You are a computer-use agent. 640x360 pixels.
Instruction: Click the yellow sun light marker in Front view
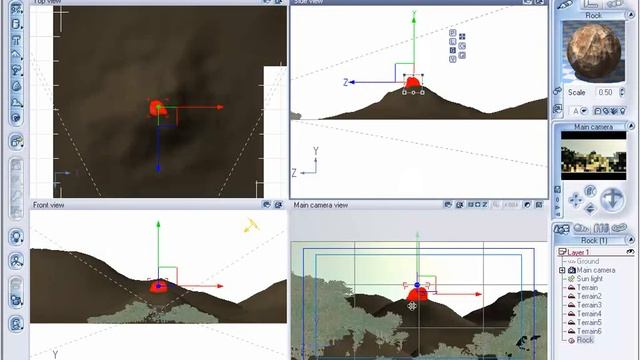point(251,225)
